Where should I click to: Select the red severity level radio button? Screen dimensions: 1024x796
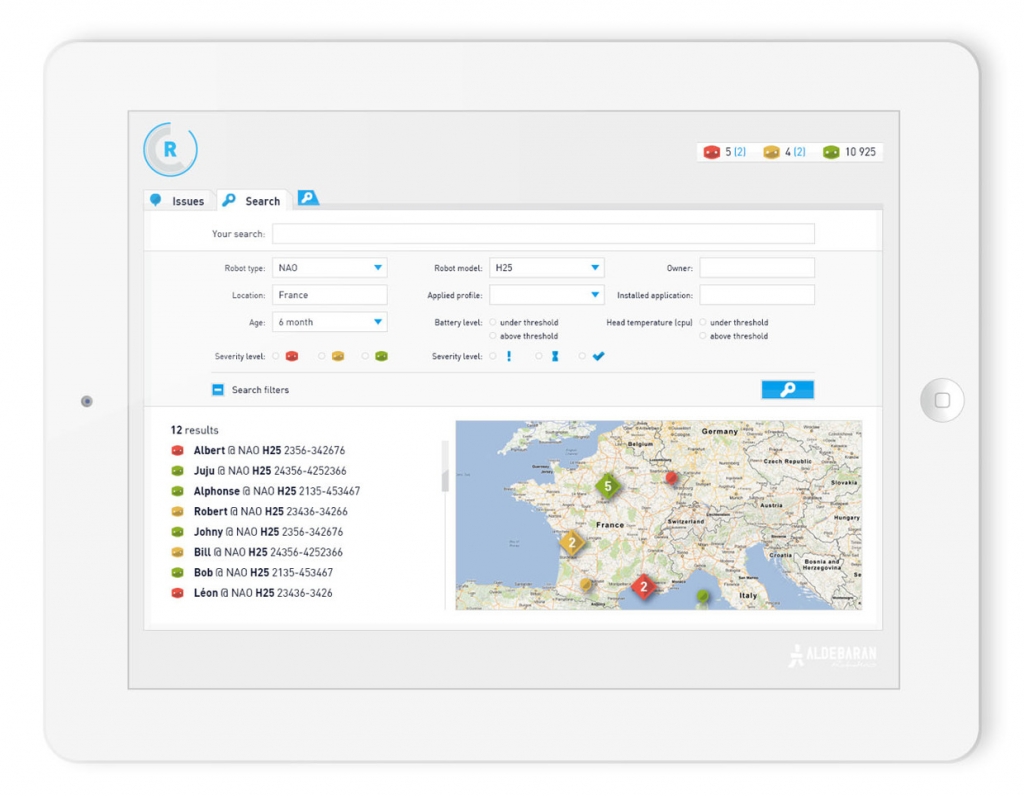point(276,356)
